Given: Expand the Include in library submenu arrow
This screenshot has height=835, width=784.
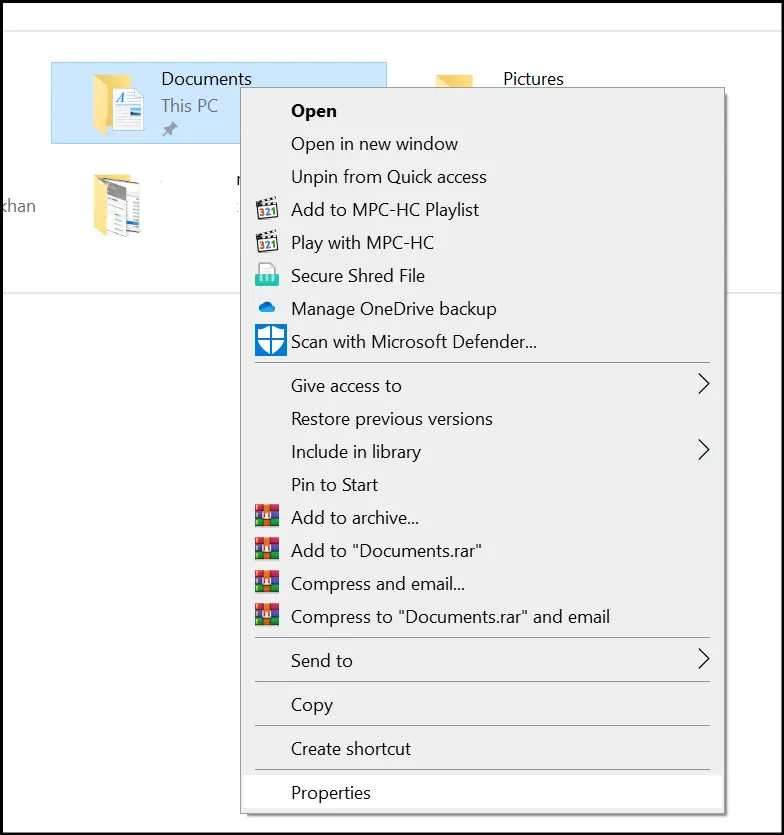Looking at the screenshot, I should (704, 450).
